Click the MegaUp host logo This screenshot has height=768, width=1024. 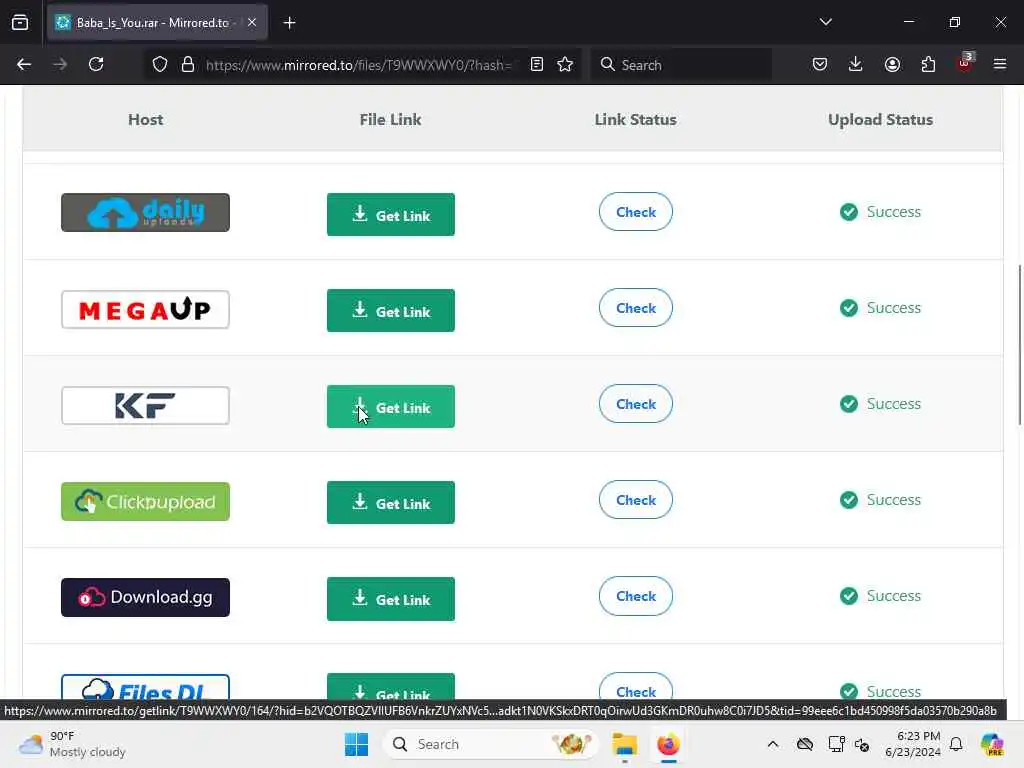click(x=146, y=310)
